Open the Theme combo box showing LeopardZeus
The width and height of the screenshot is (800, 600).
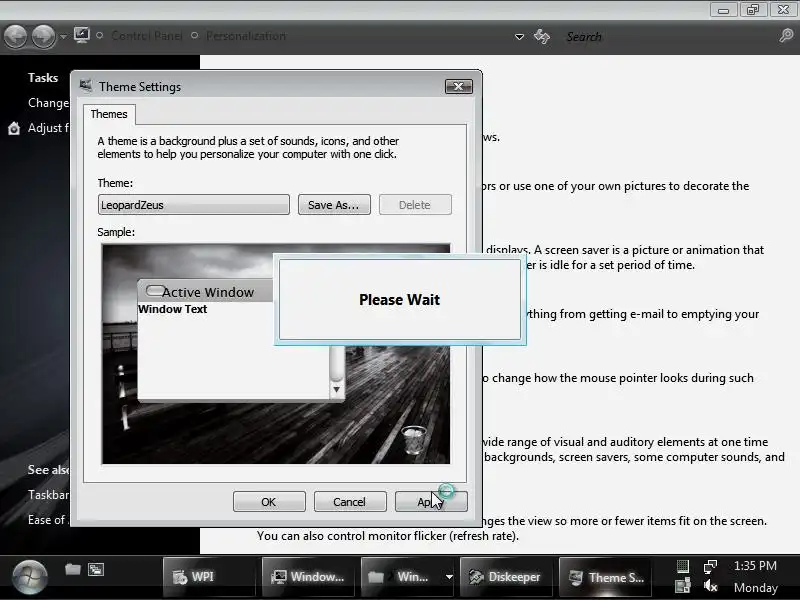pos(193,205)
